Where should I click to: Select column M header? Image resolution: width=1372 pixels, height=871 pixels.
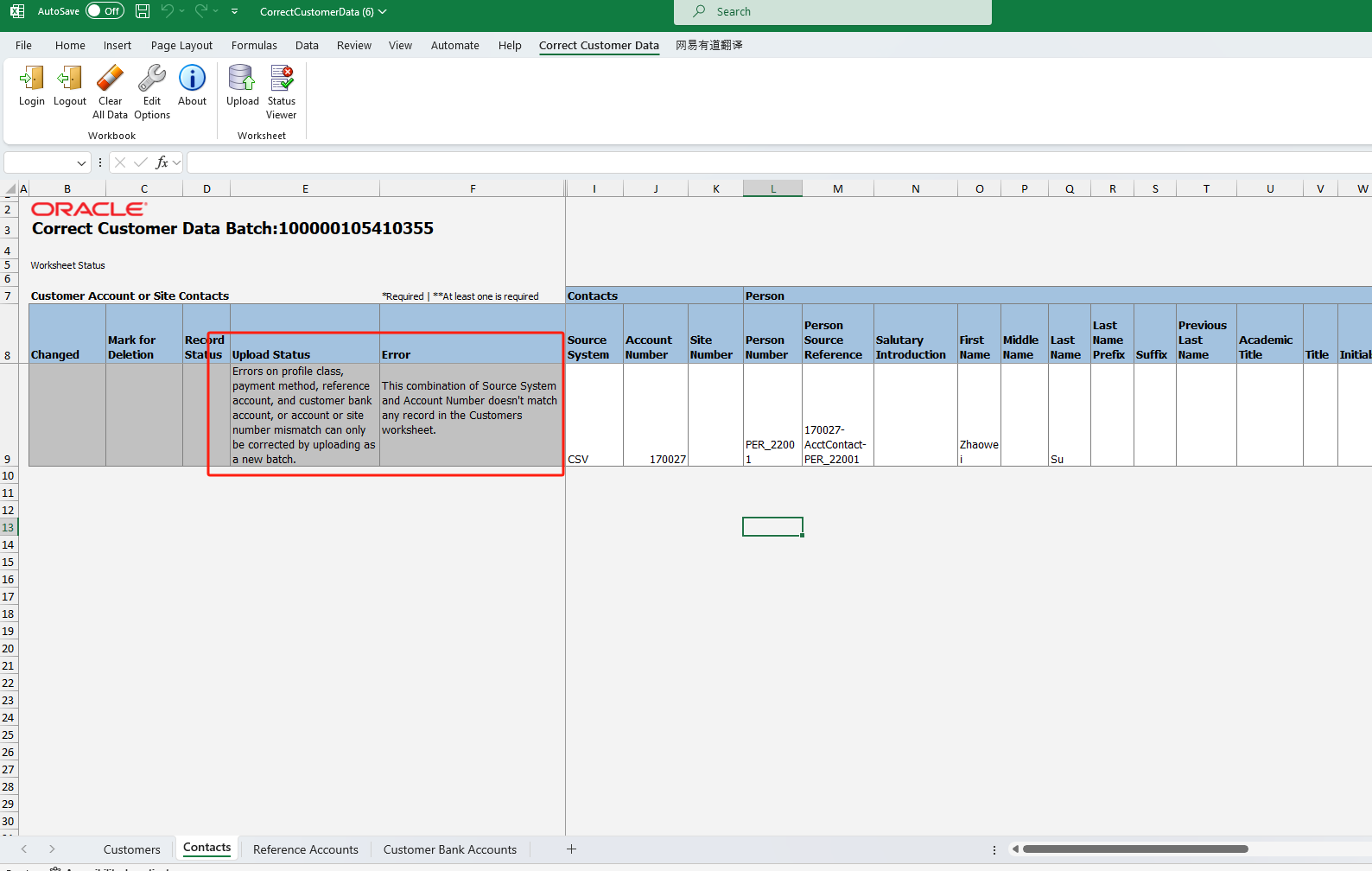tap(838, 189)
